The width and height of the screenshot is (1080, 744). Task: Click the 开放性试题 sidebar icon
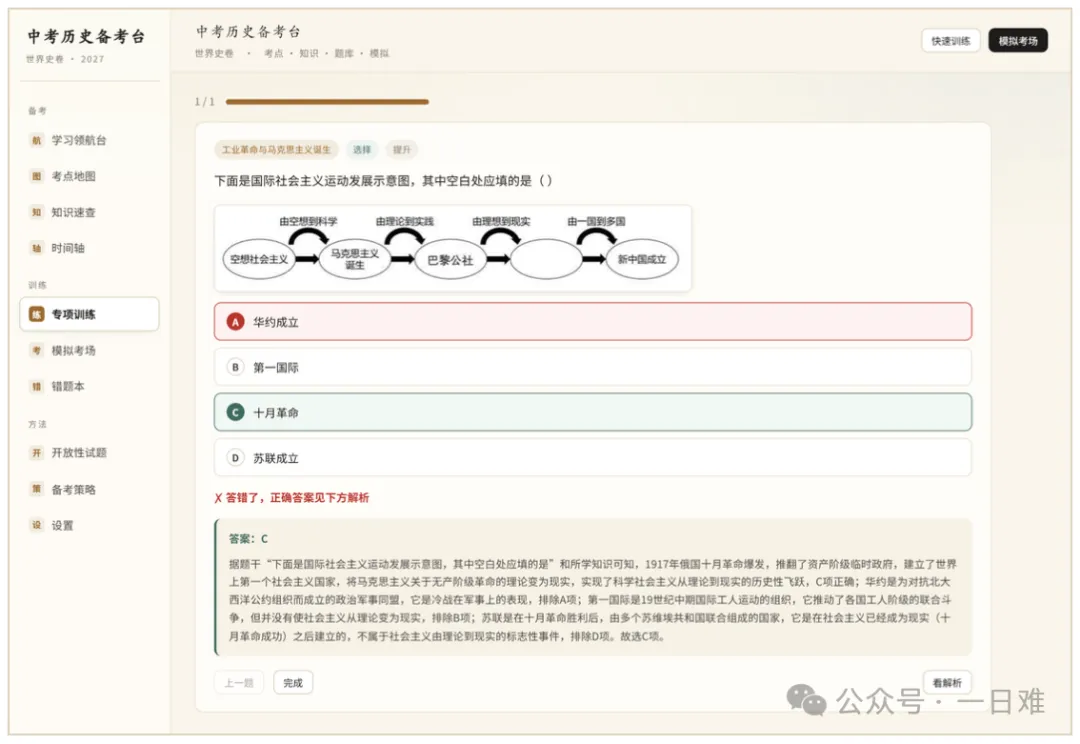[37, 453]
